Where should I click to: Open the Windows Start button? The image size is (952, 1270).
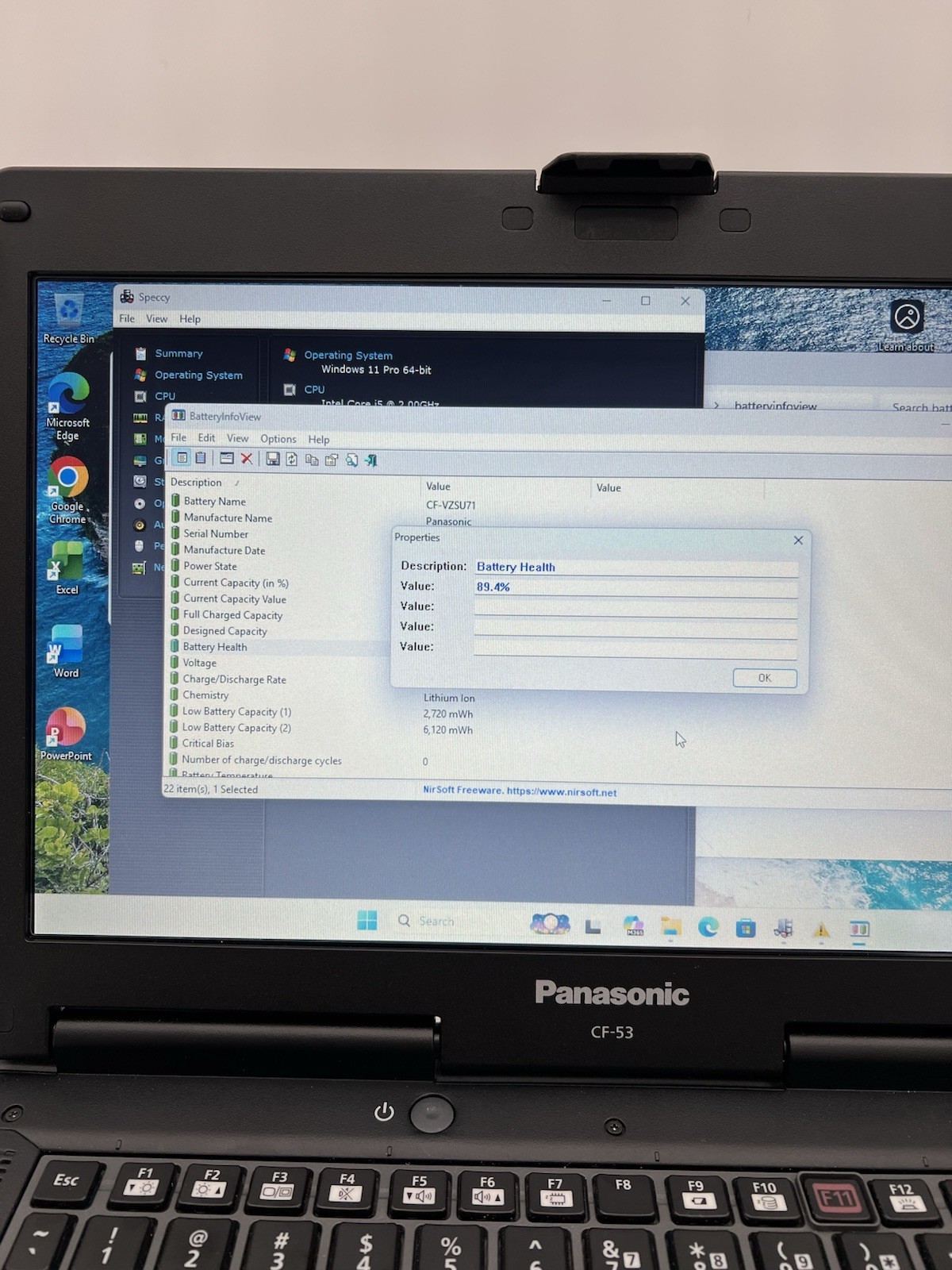367,920
